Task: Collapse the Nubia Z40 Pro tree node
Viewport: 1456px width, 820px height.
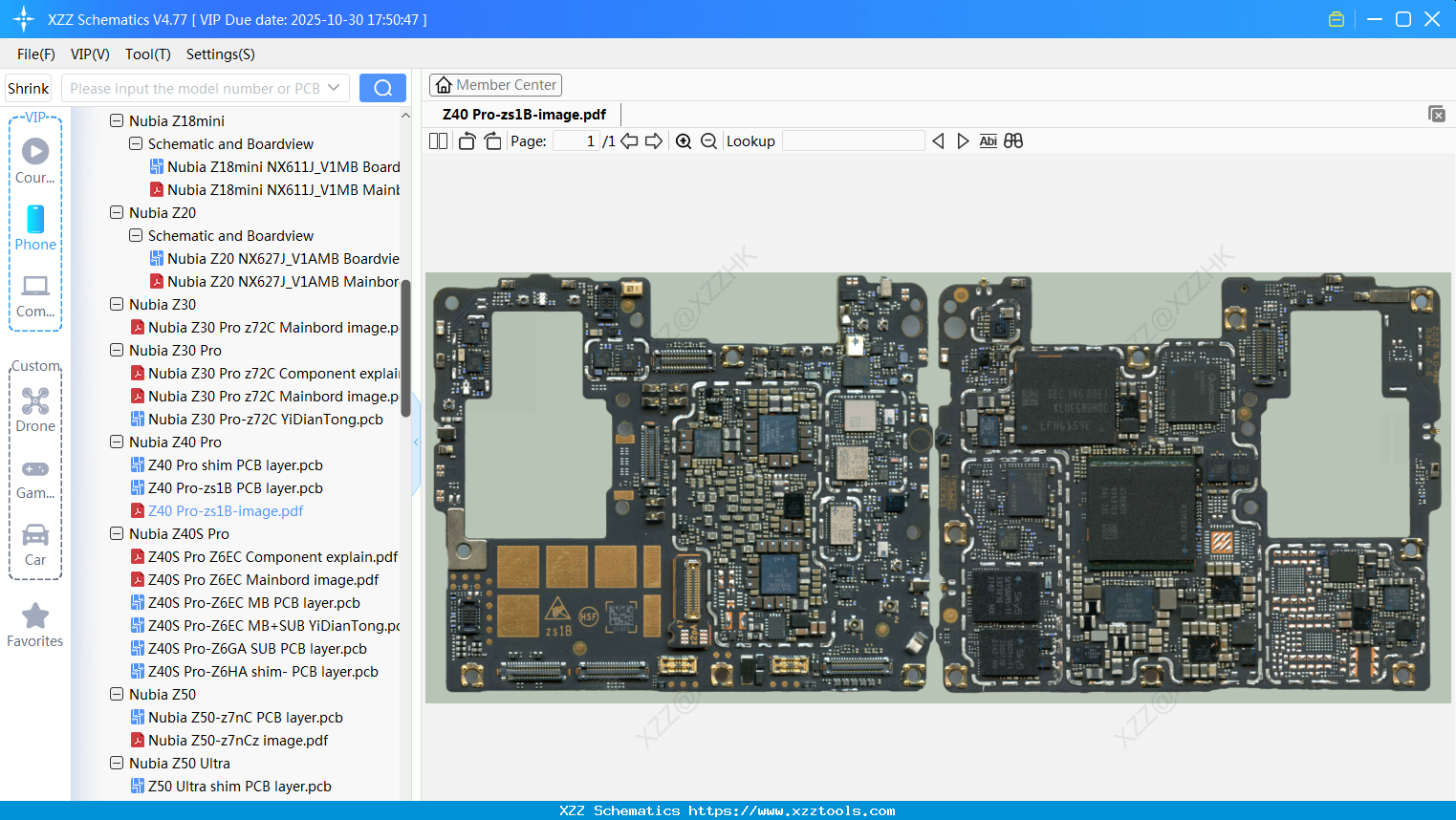Action: 116,442
